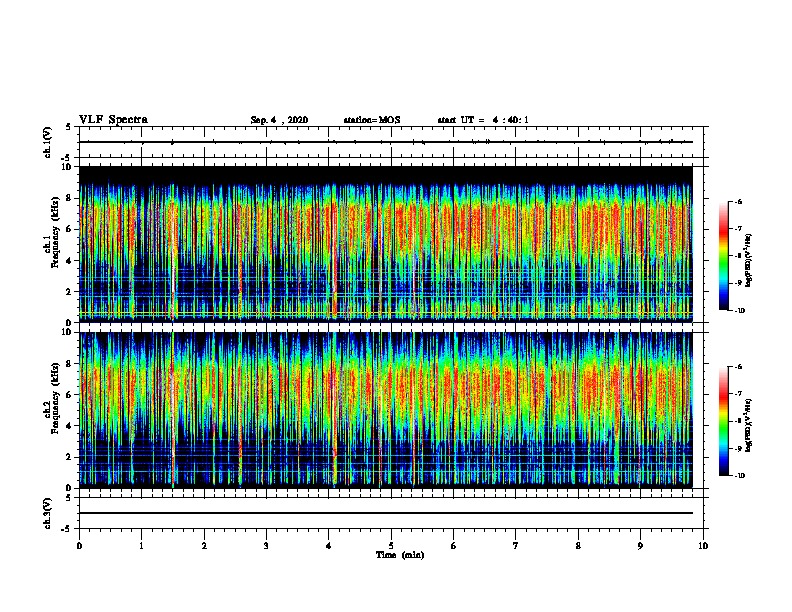Click the time axis tick label "10"
Image resolution: width=792 pixels, height=612 pixels.
click(x=703, y=546)
